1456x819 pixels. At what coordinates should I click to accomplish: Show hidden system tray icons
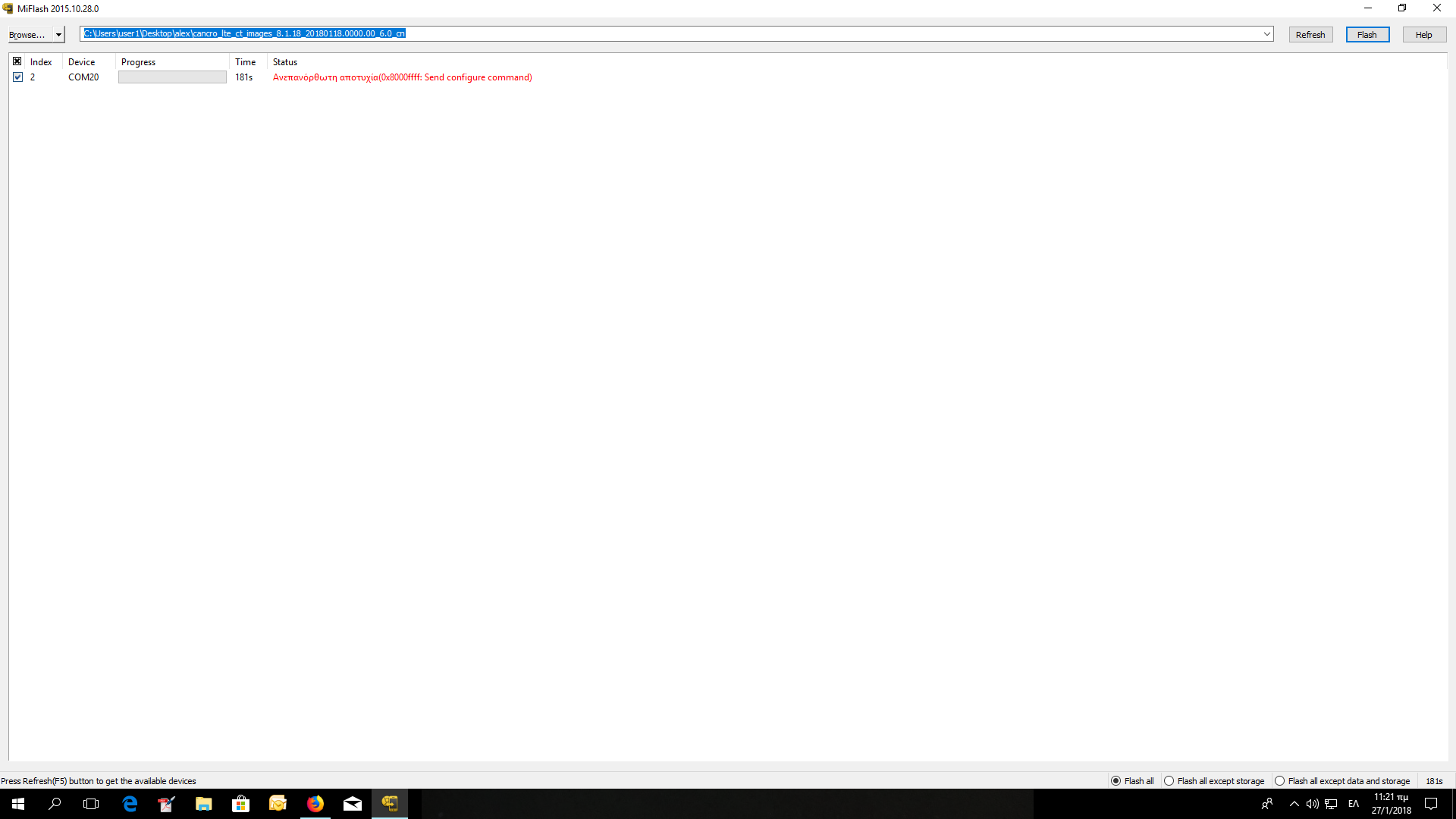click(x=1294, y=804)
